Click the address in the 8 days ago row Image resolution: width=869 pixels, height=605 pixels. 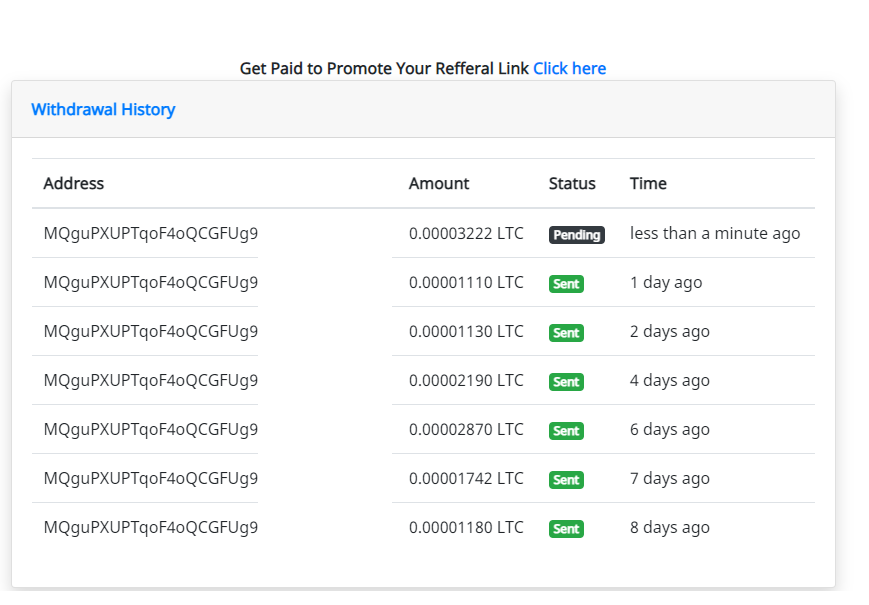(x=151, y=527)
